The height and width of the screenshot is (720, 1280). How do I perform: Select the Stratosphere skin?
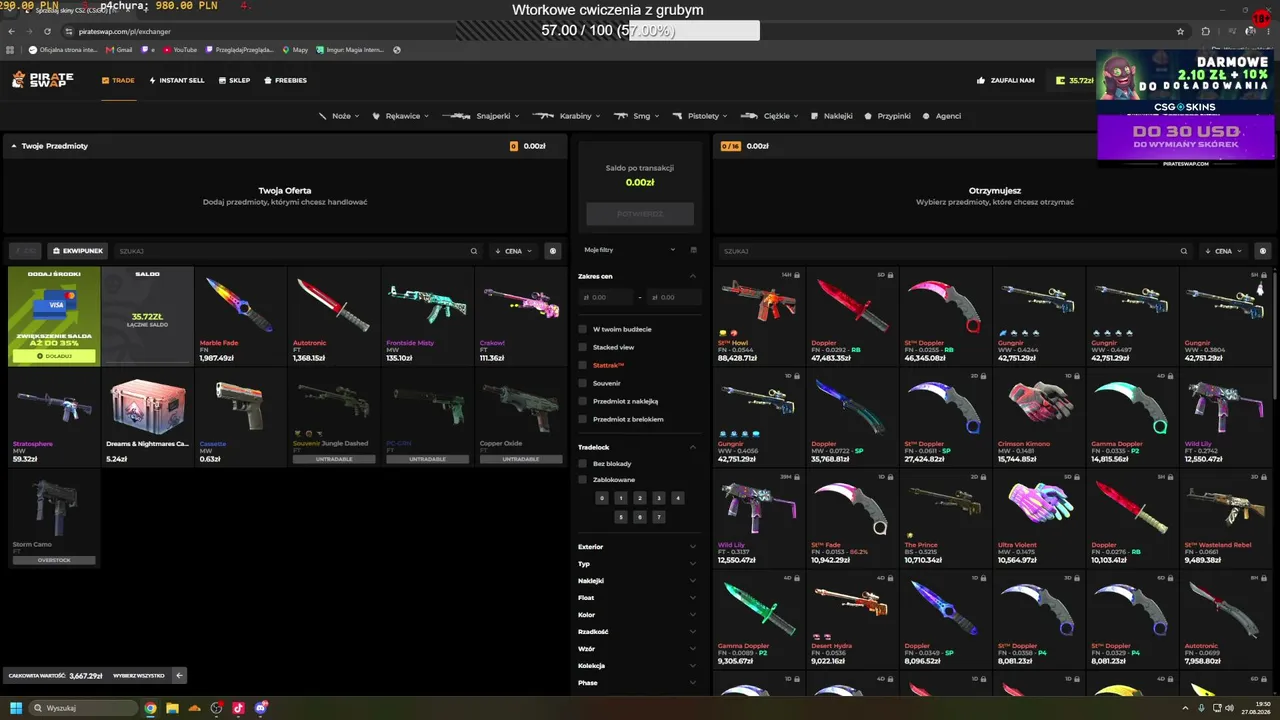[x=54, y=417]
